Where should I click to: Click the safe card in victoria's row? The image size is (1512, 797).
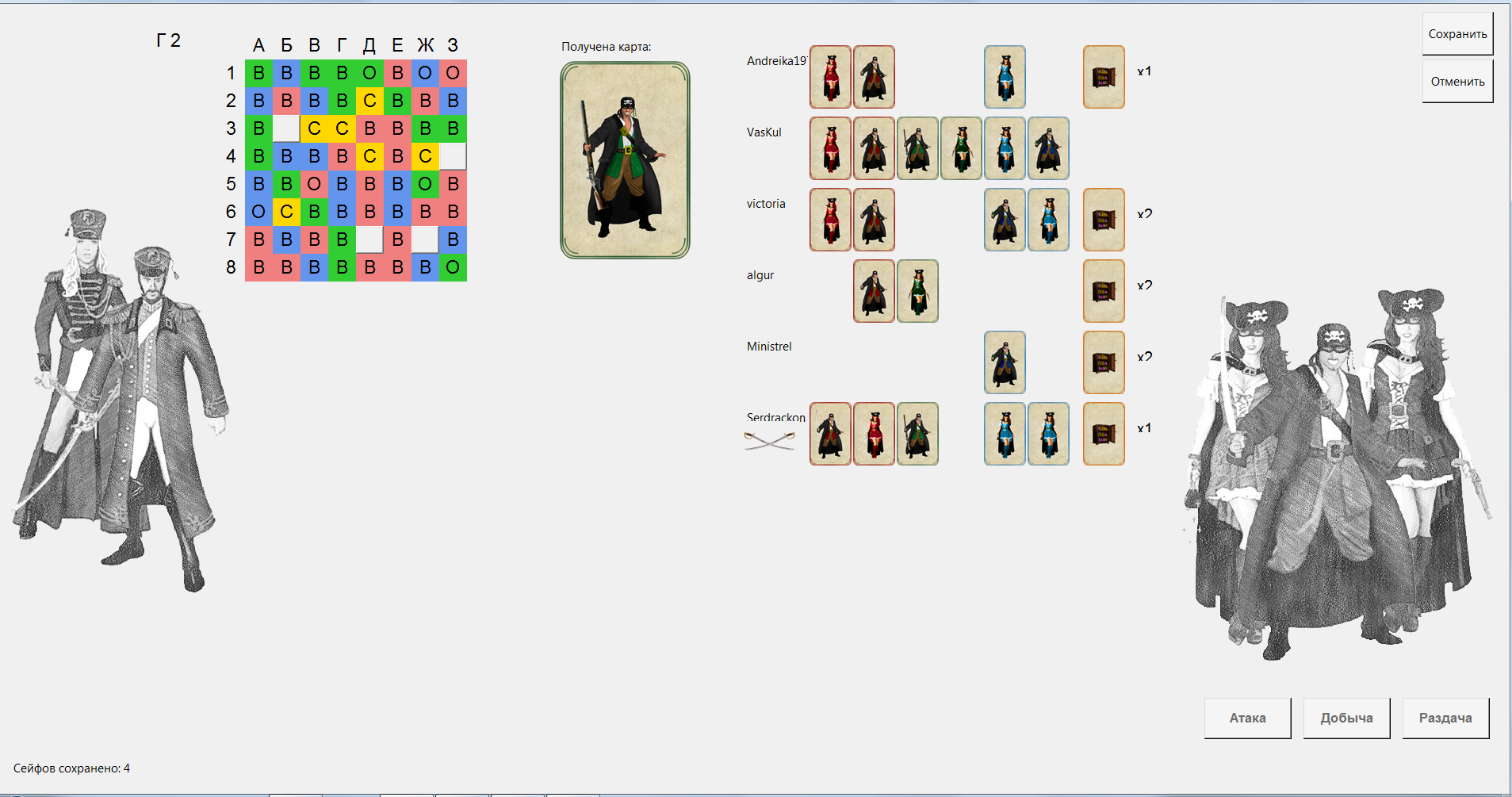pyautogui.click(x=1104, y=220)
